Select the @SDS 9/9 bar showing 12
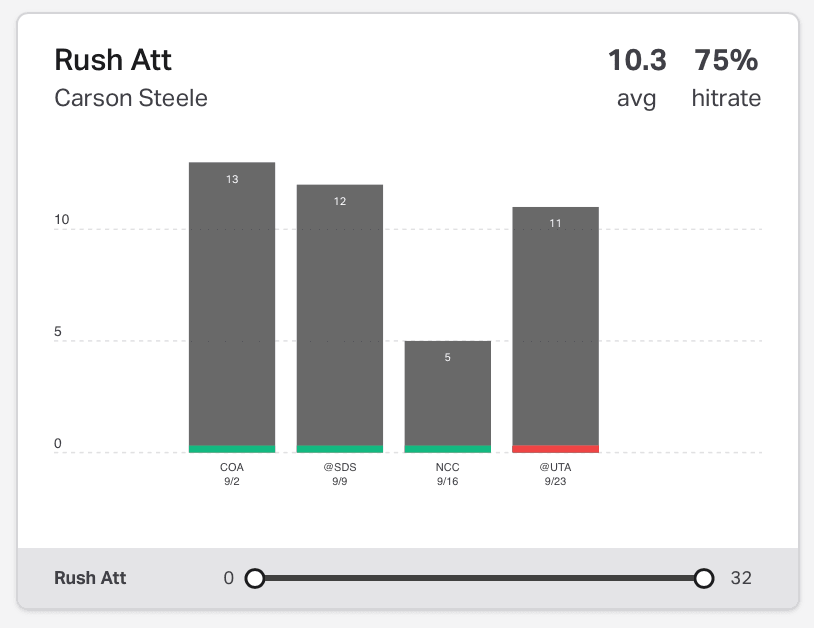 (340, 315)
